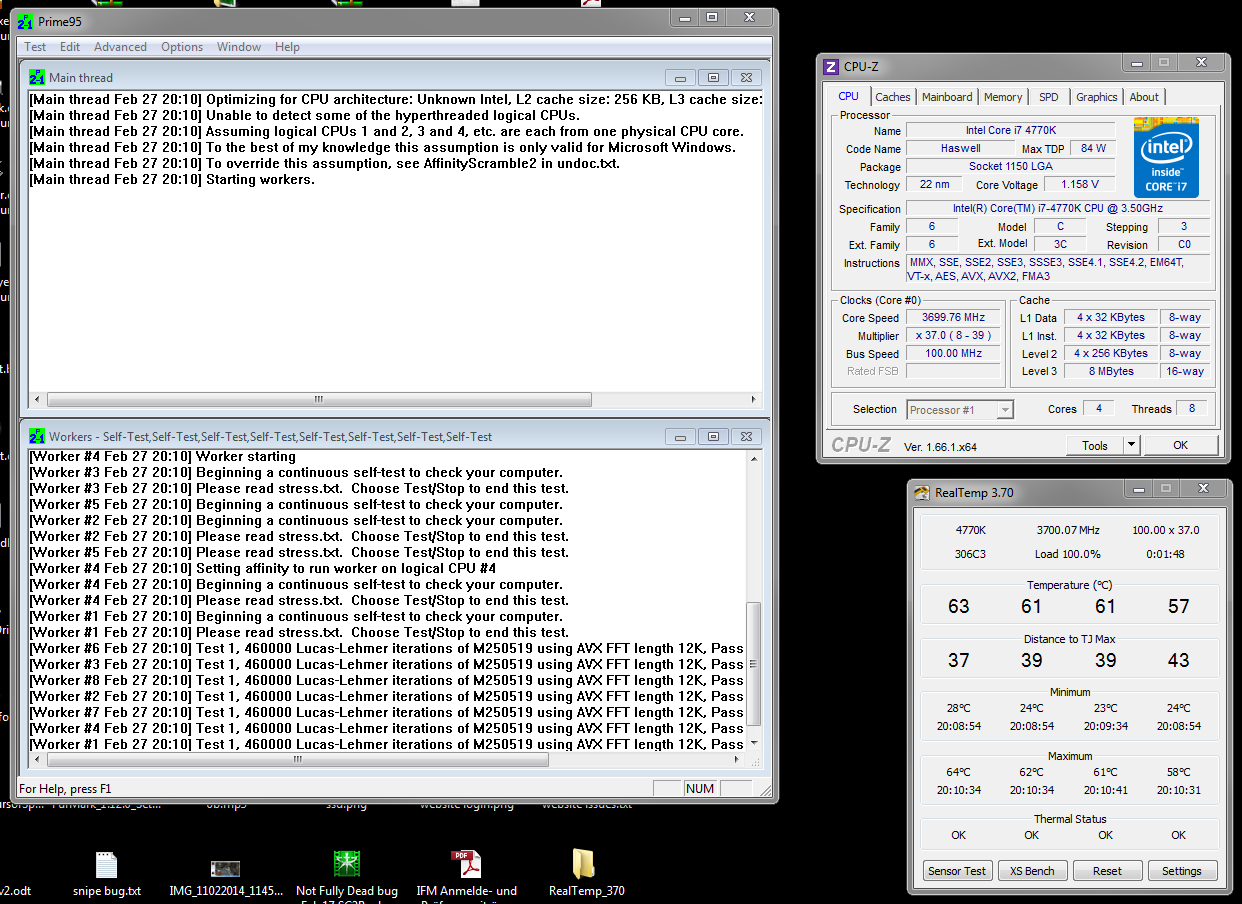Click the Core Speed 3699.76 MHz value
Image resolution: width=1242 pixels, height=904 pixels.
pos(954,318)
